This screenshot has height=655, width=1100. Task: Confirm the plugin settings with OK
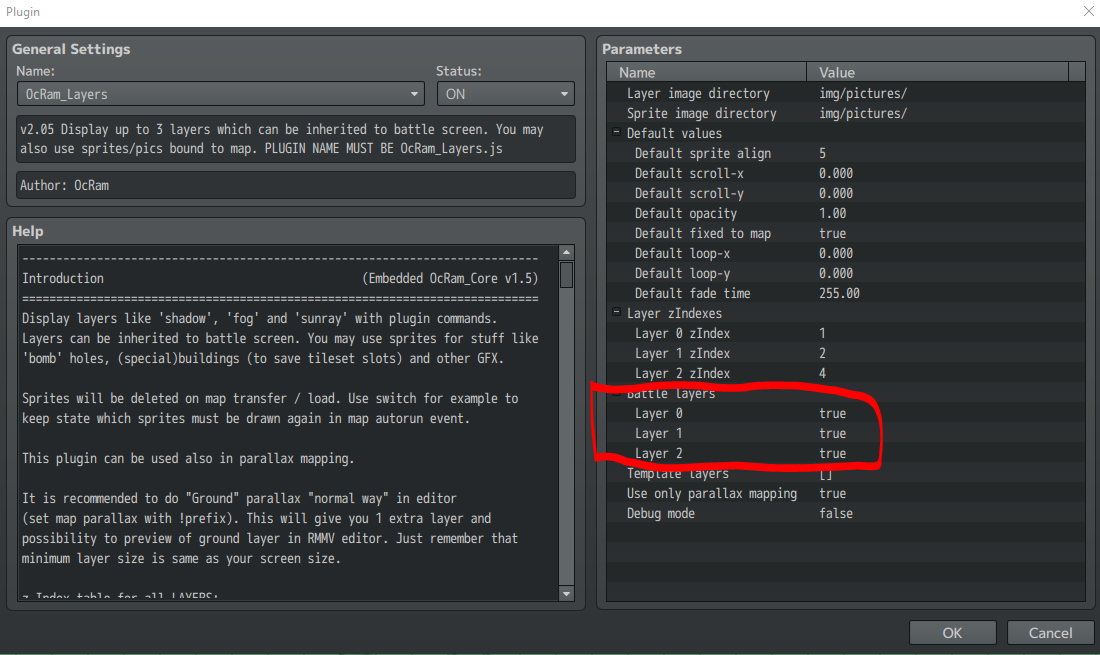tap(952, 633)
